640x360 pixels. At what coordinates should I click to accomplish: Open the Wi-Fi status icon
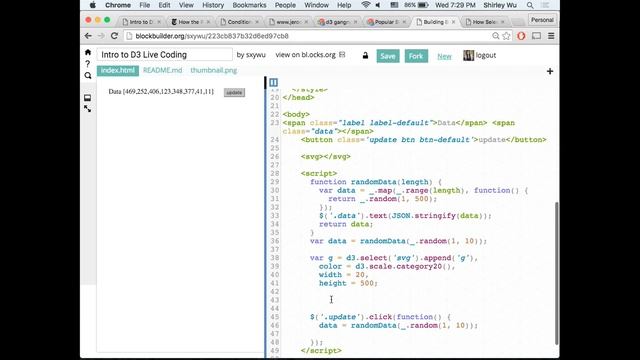click(x=366, y=5)
